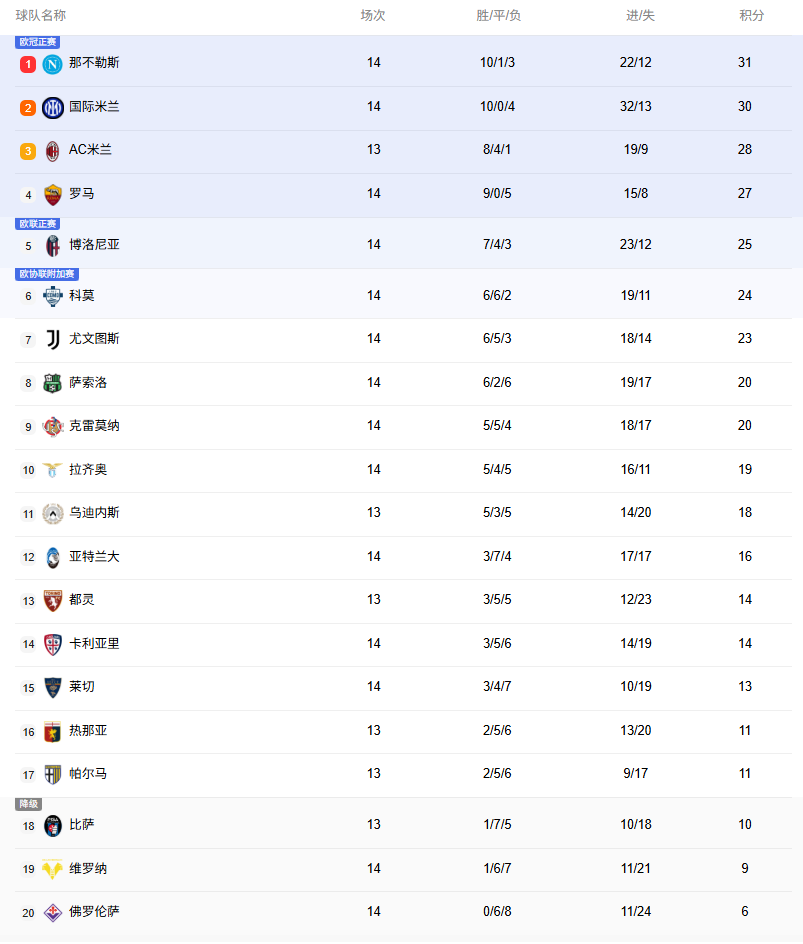This screenshot has height=944, width=803.
Task: Click the Napoli club crest icon
Action: click(53, 64)
